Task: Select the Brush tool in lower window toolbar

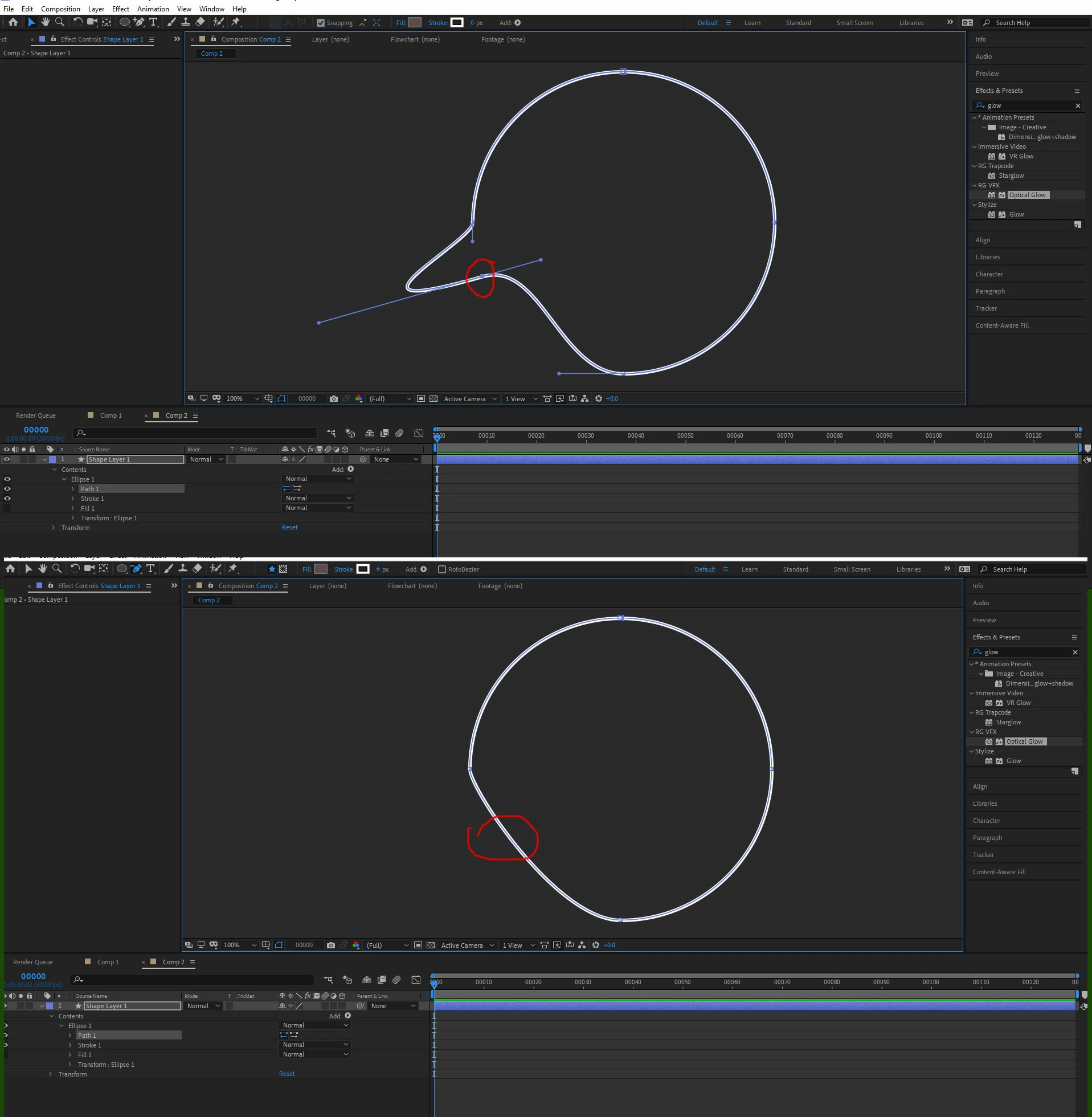Action: coord(168,569)
